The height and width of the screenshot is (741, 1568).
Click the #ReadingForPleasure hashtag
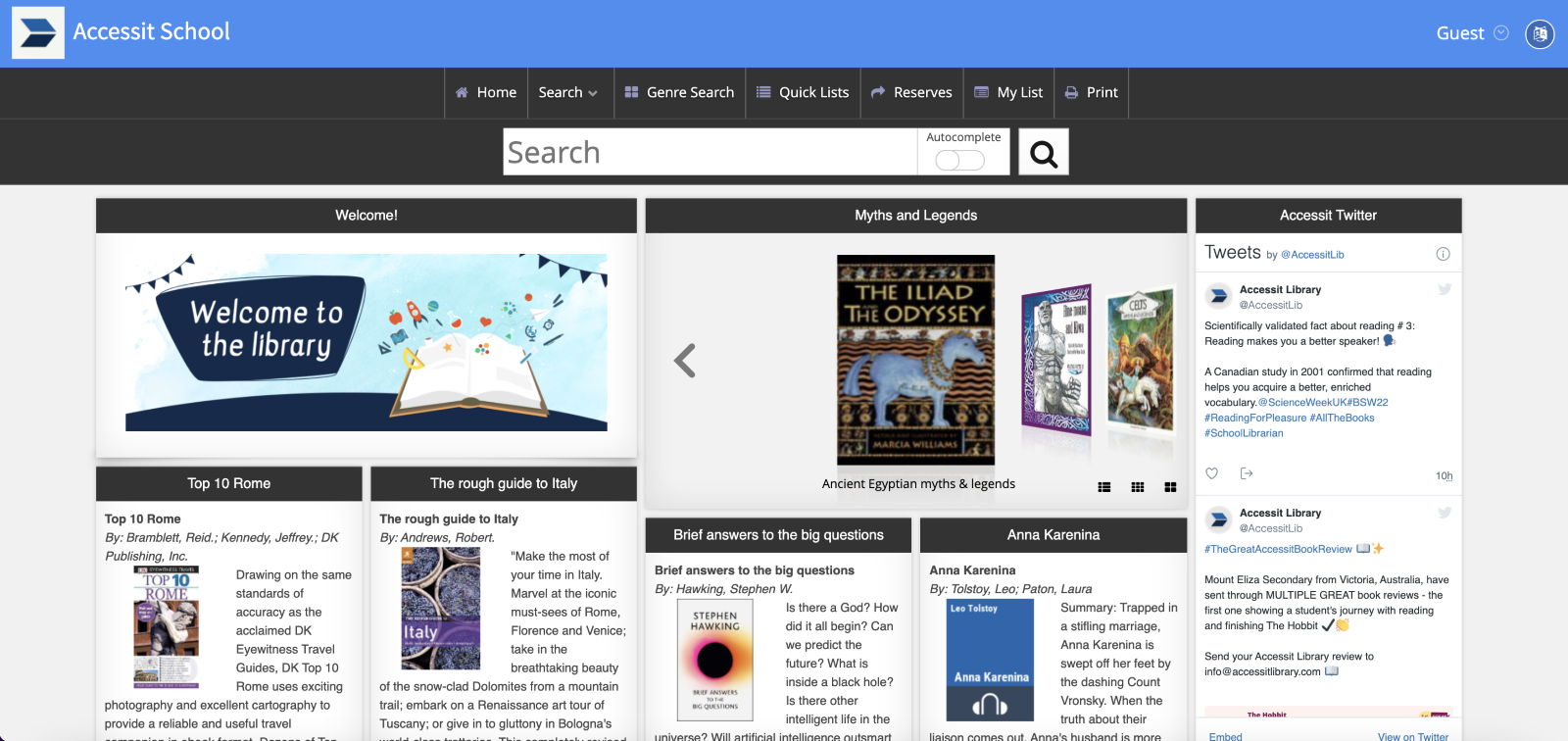tap(1255, 418)
